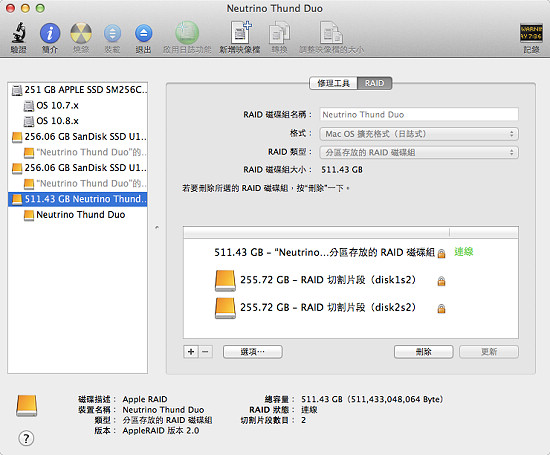The image size is (550, 455).
Task: Select second 256.06 GB SanDisk SSD disk
Action: point(78,168)
